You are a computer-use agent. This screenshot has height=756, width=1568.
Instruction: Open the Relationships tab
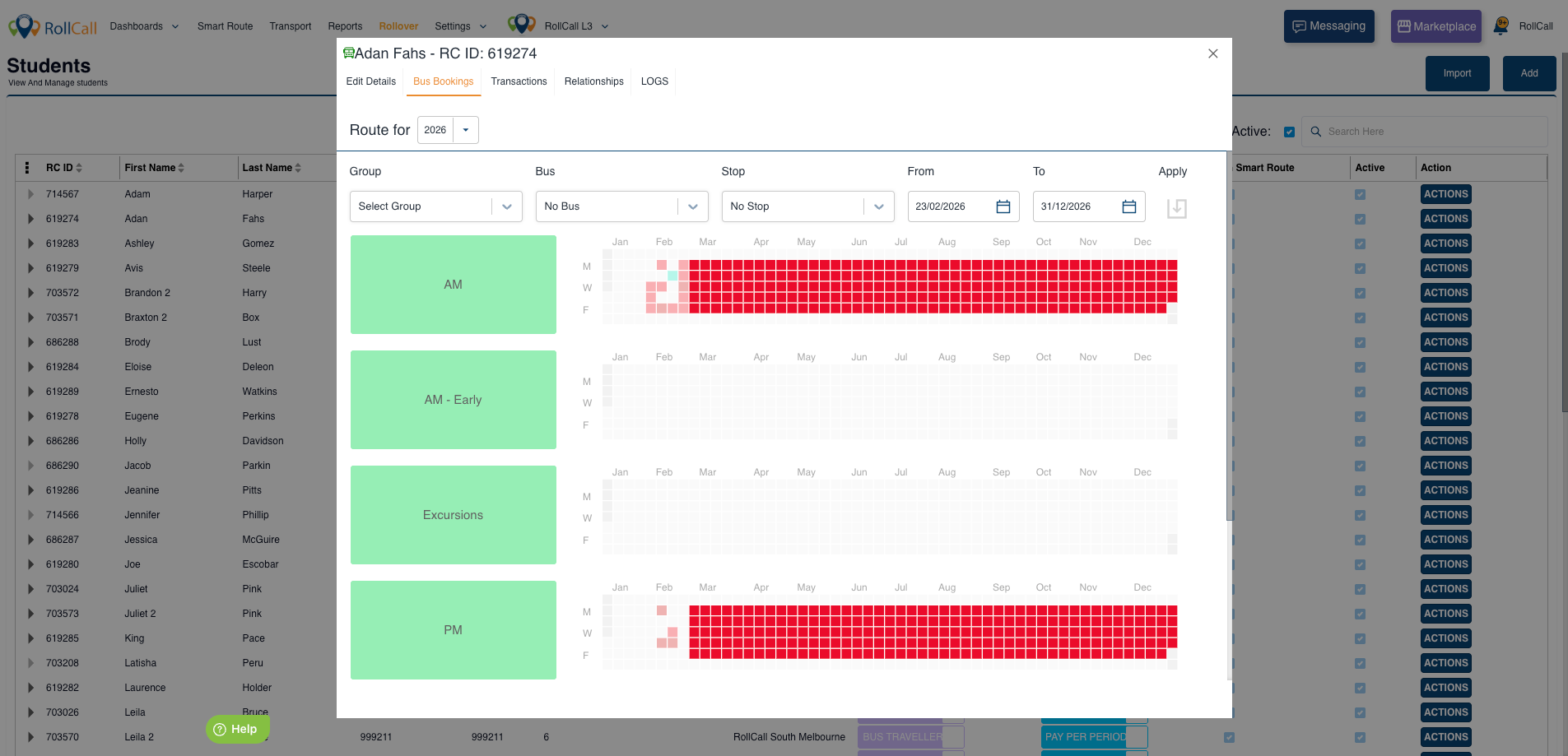point(593,81)
